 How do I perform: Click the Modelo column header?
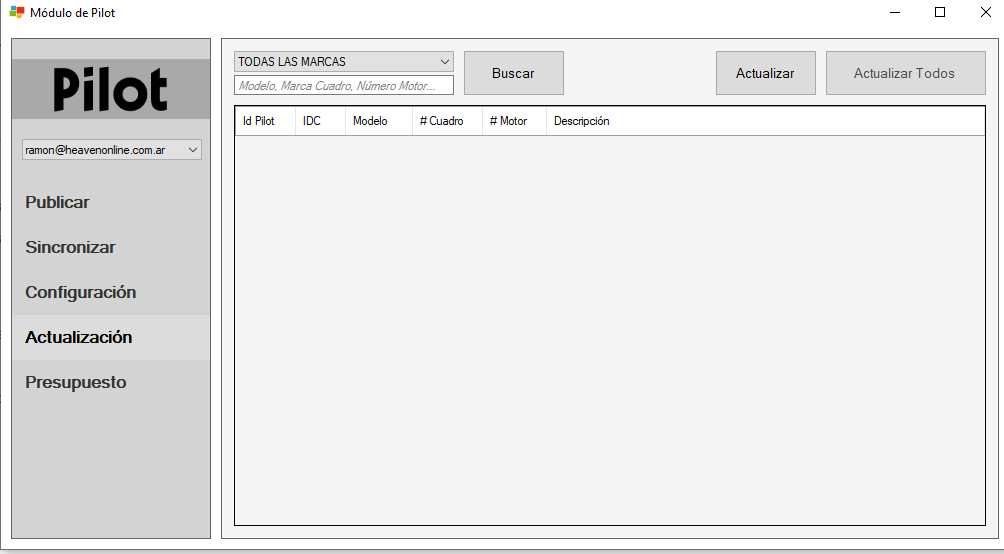coord(378,121)
